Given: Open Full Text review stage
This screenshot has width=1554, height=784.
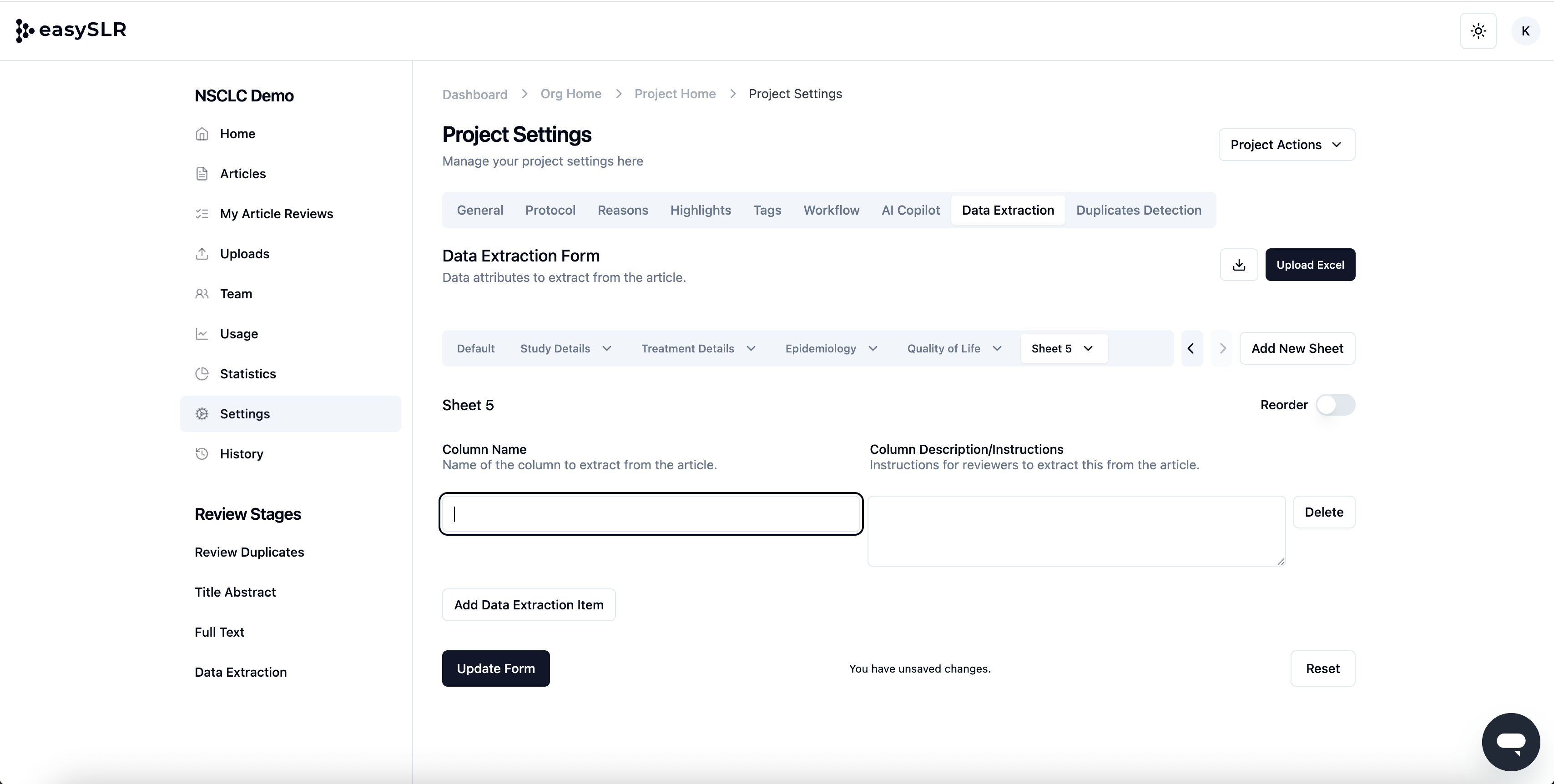Looking at the screenshot, I should (220, 632).
